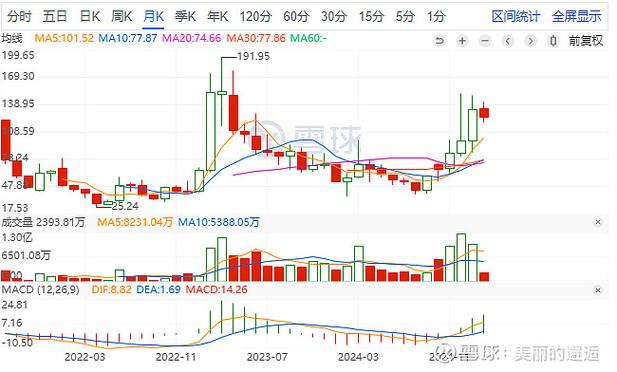Click the 169.30 price axis label

pos(18,76)
